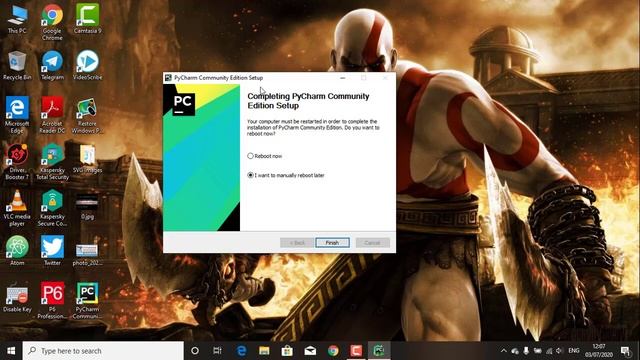This screenshot has height=360, width=640.
Task: Open the Windows Start menu
Action: point(11,351)
